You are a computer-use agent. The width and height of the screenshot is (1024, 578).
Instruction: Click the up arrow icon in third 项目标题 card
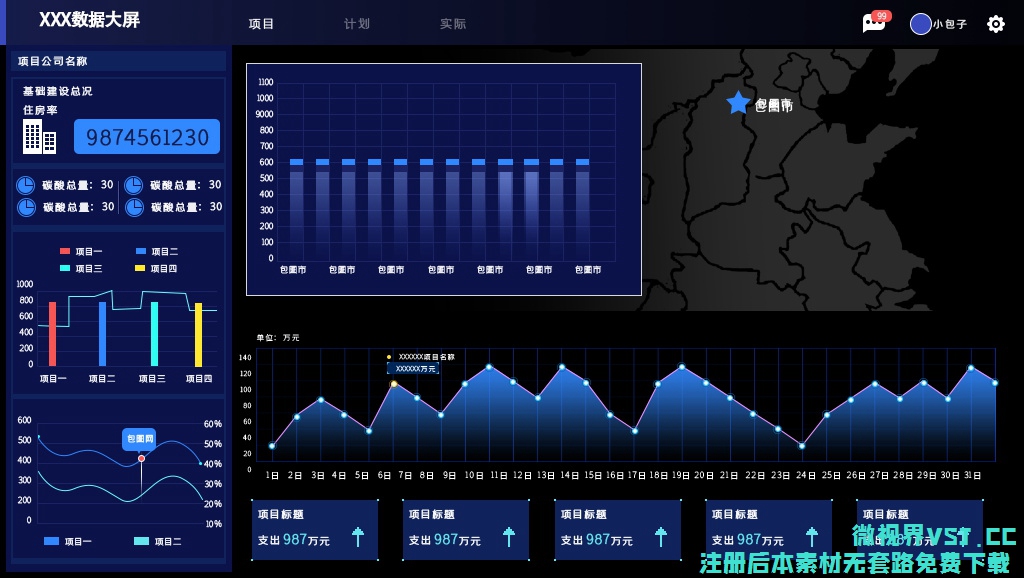tap(661, 538)
